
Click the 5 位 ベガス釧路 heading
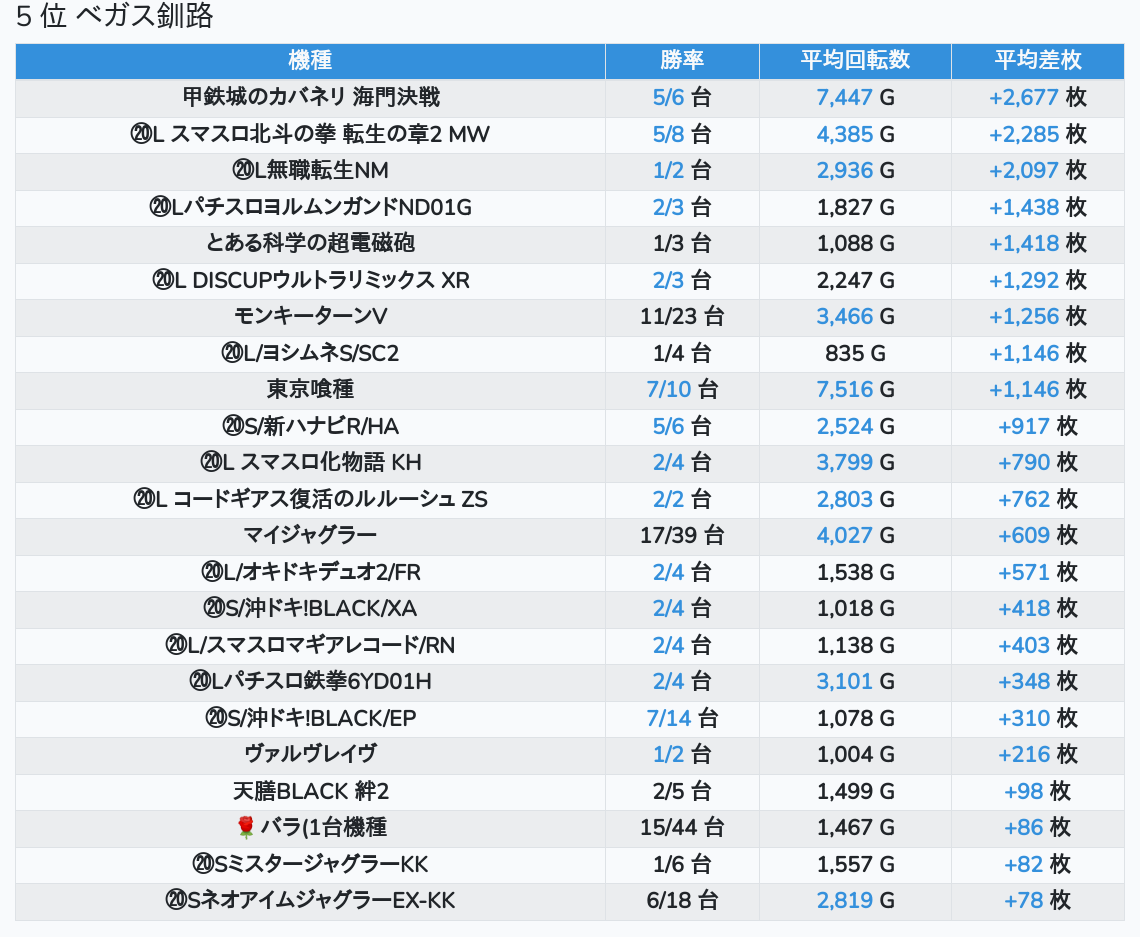115,17
